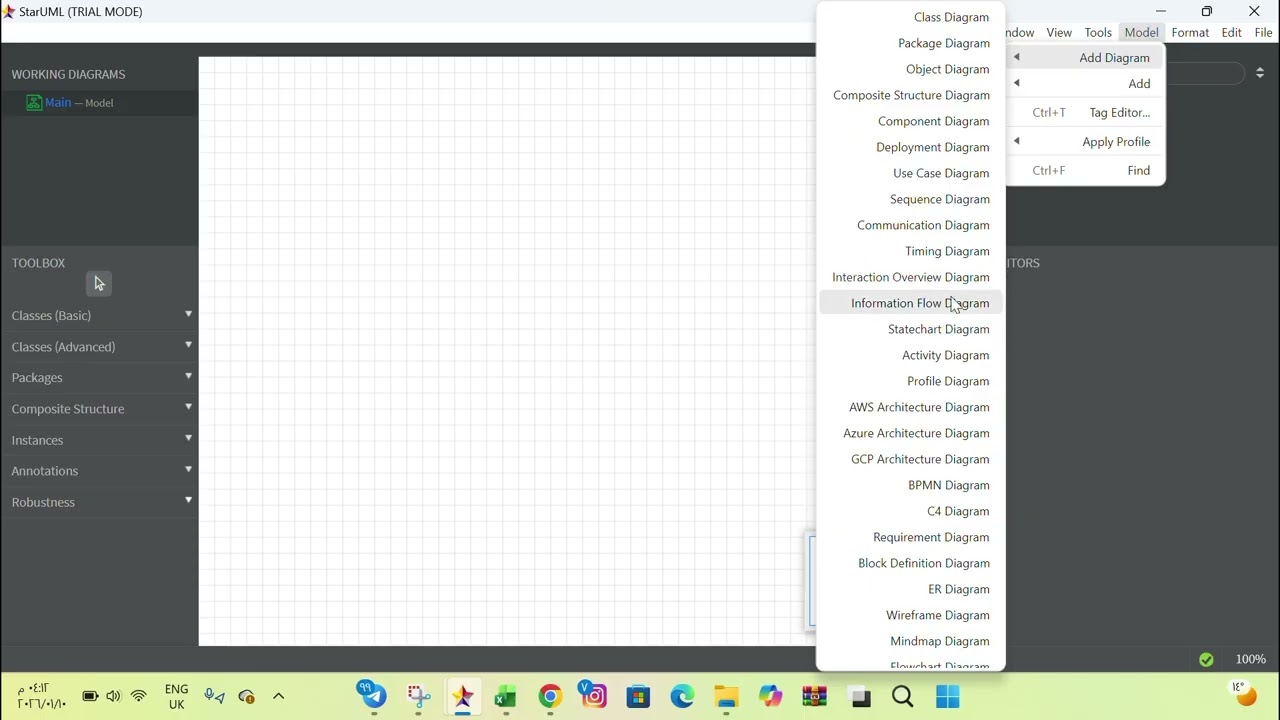
Task: Select Composite Structure Diagram
Action: coord(911,95)
